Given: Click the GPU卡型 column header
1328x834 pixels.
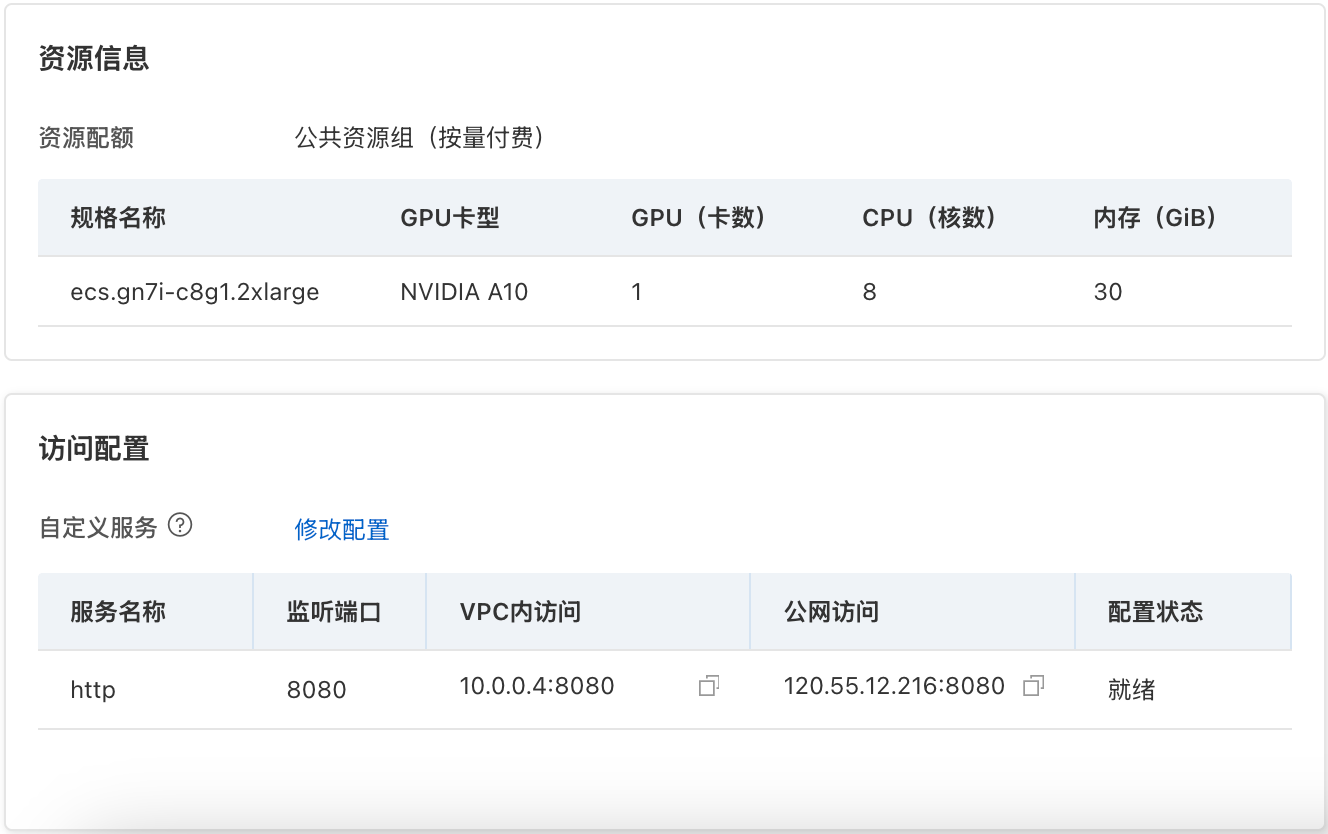Looking at the screenshot, I should pos(450,218).
